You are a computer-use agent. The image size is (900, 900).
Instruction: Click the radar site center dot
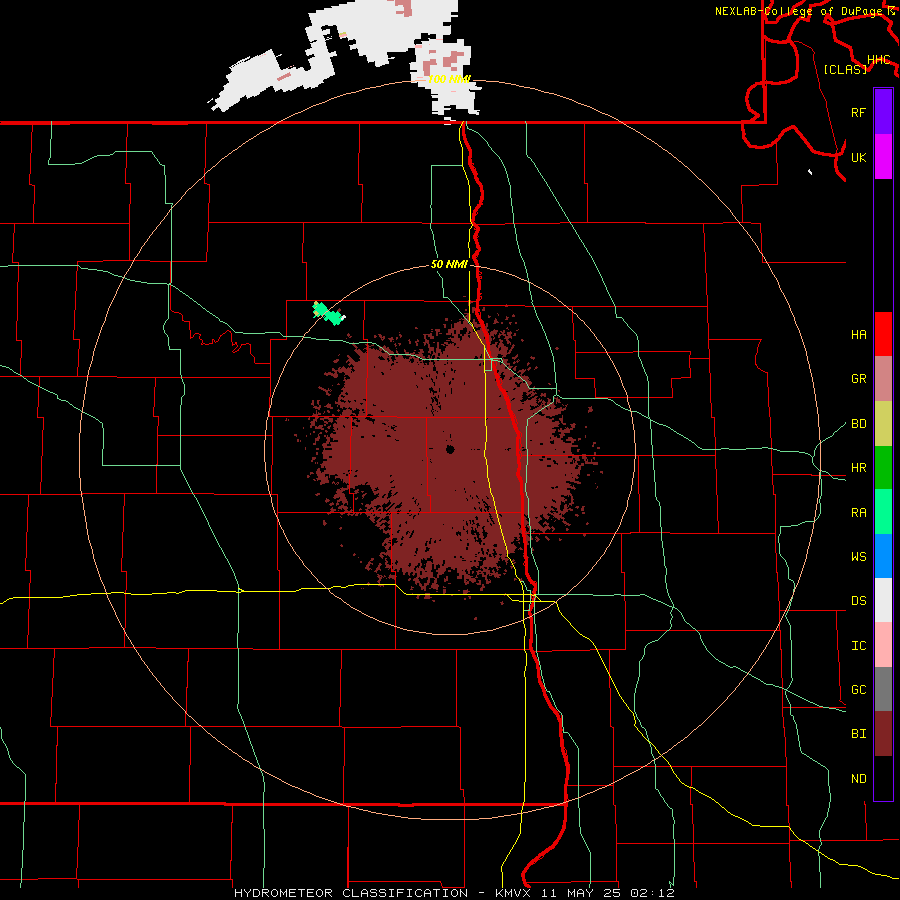(450, 449)
